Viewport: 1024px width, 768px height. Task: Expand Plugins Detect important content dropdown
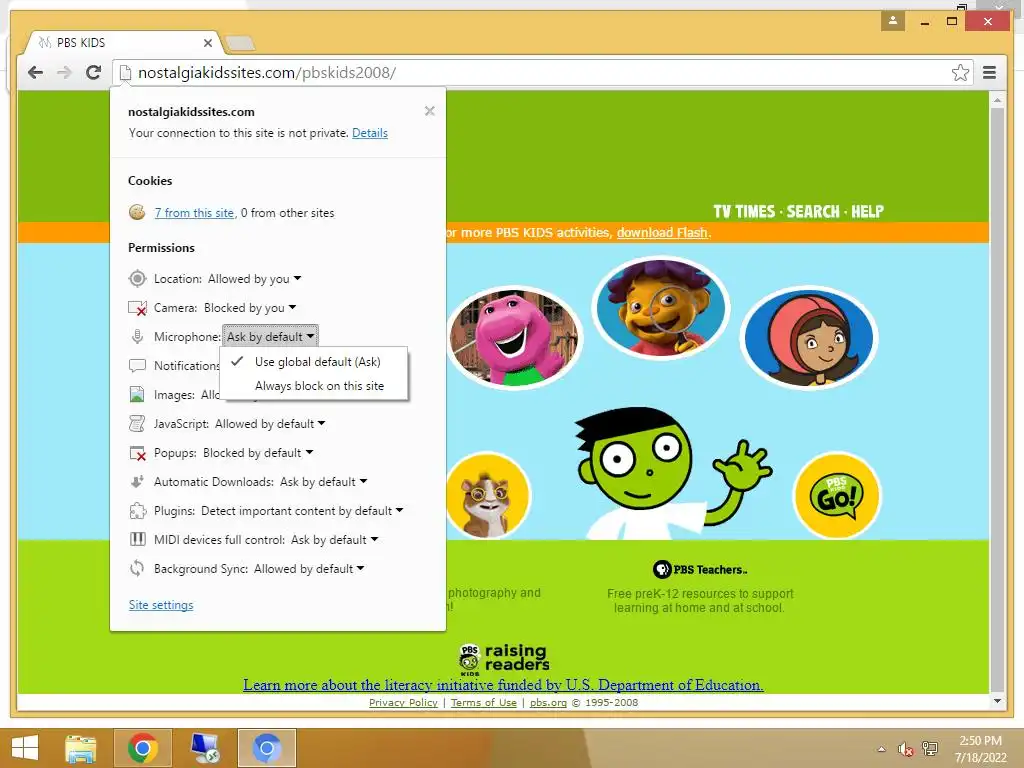pos(302,511)
